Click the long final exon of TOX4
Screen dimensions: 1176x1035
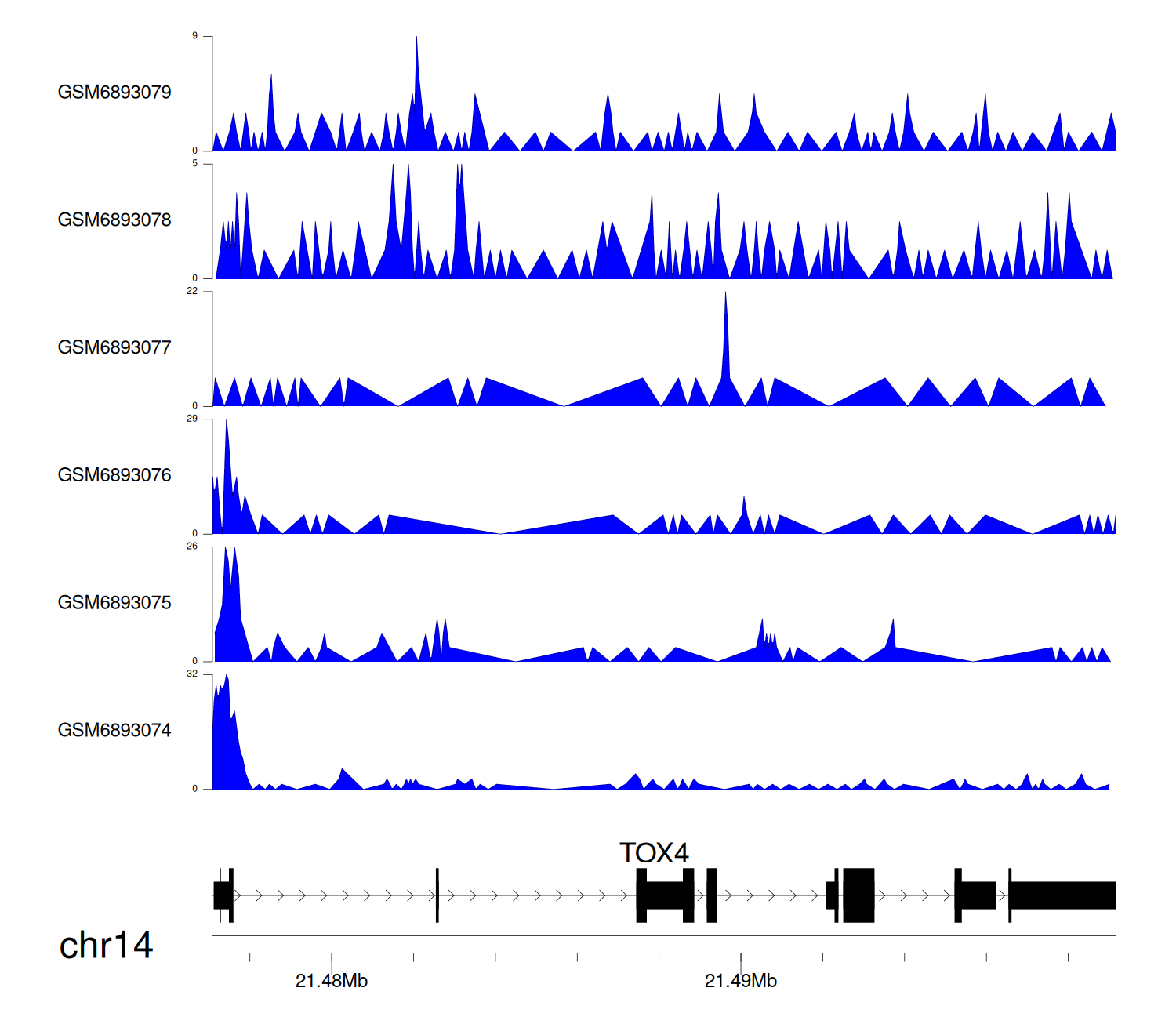(x=1062, y=895)
